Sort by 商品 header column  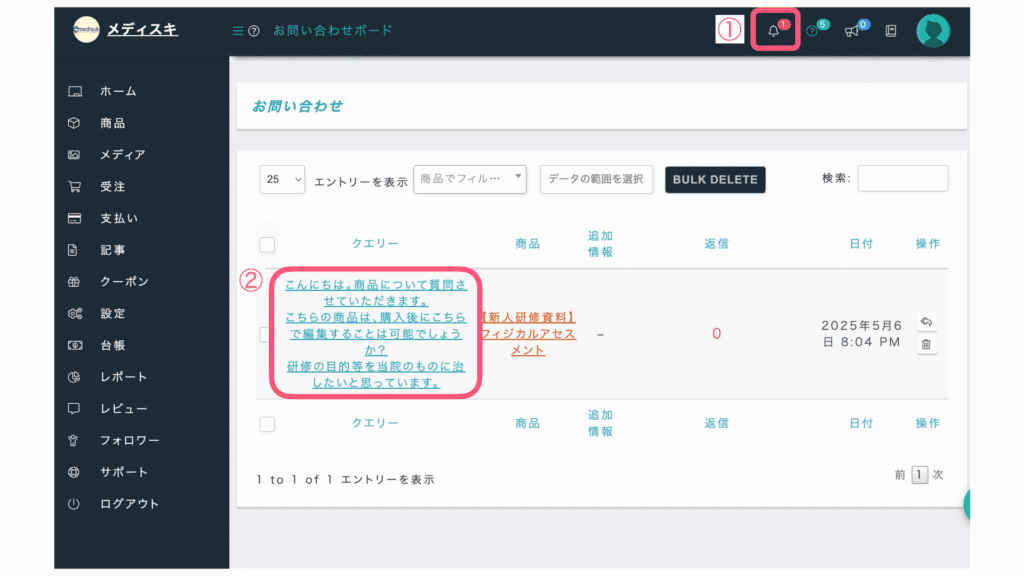tap(527, 244)
